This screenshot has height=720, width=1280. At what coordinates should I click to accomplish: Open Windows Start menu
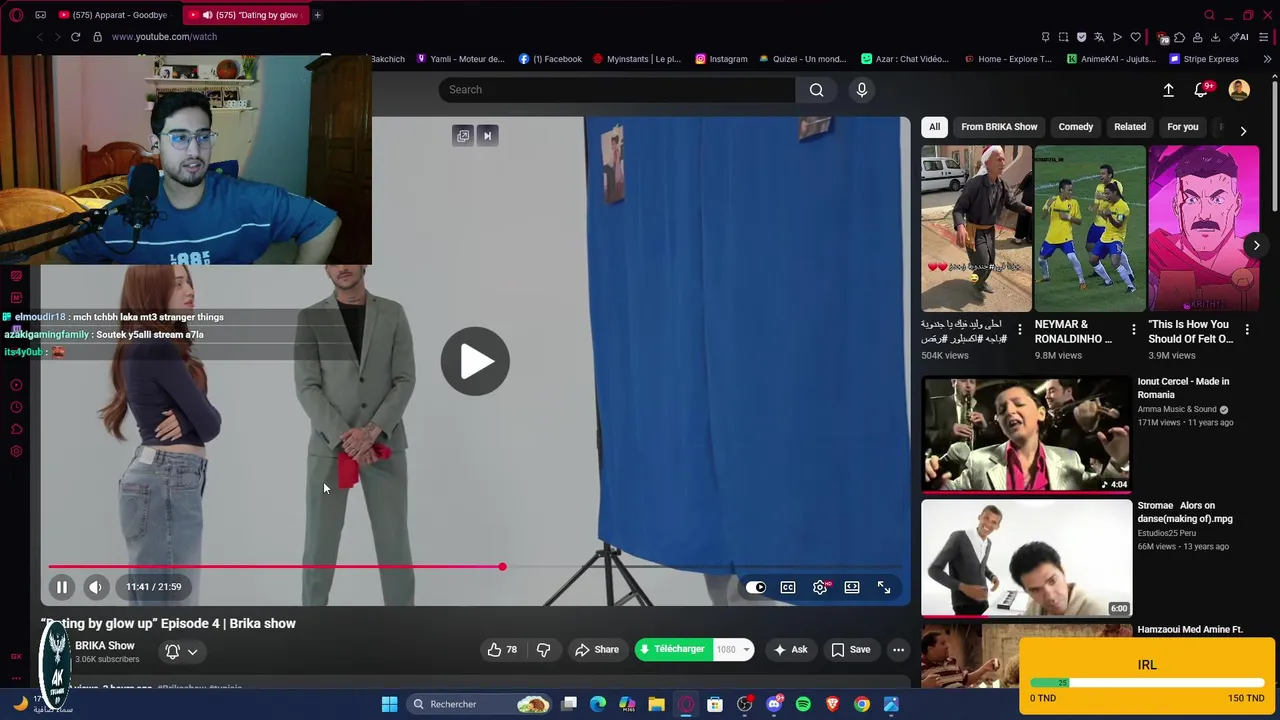click(x=389, y=704)
